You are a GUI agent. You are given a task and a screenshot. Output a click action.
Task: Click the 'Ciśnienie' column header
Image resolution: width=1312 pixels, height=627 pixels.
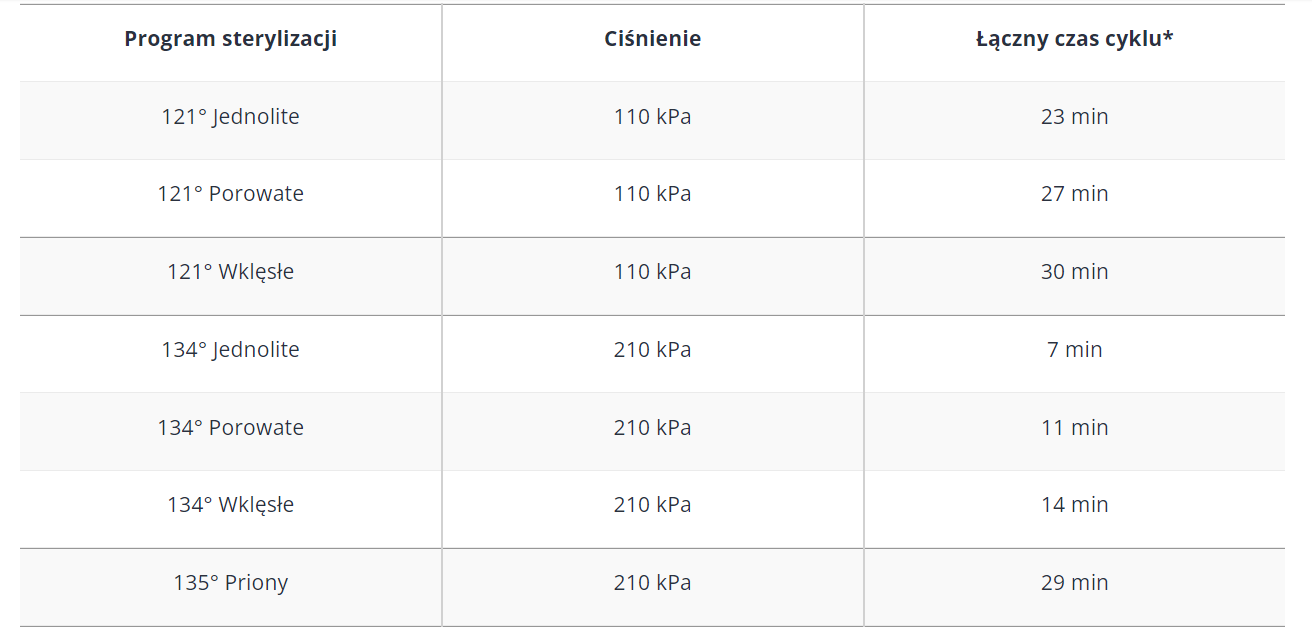652,39
